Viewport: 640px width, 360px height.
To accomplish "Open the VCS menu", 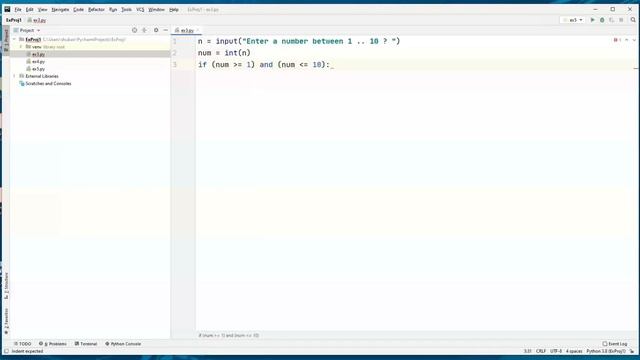I will click(x=140, y=9).
